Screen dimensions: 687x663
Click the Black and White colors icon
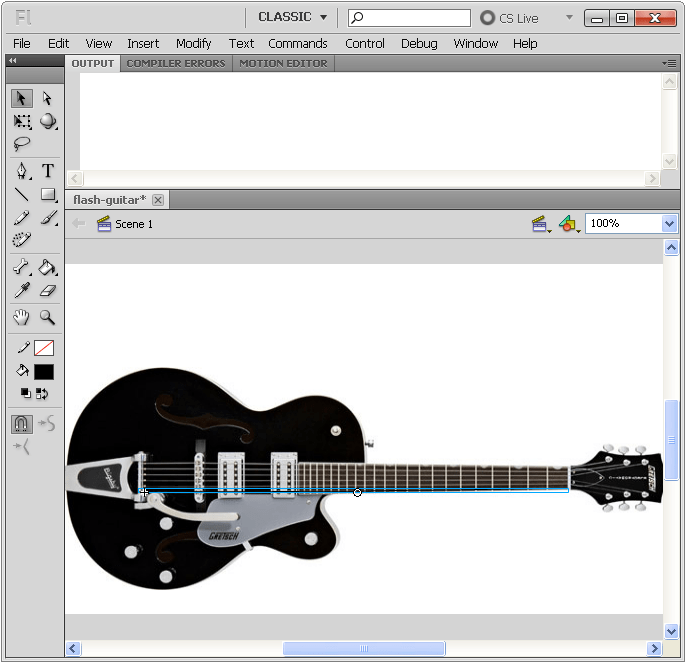point(25,393)
